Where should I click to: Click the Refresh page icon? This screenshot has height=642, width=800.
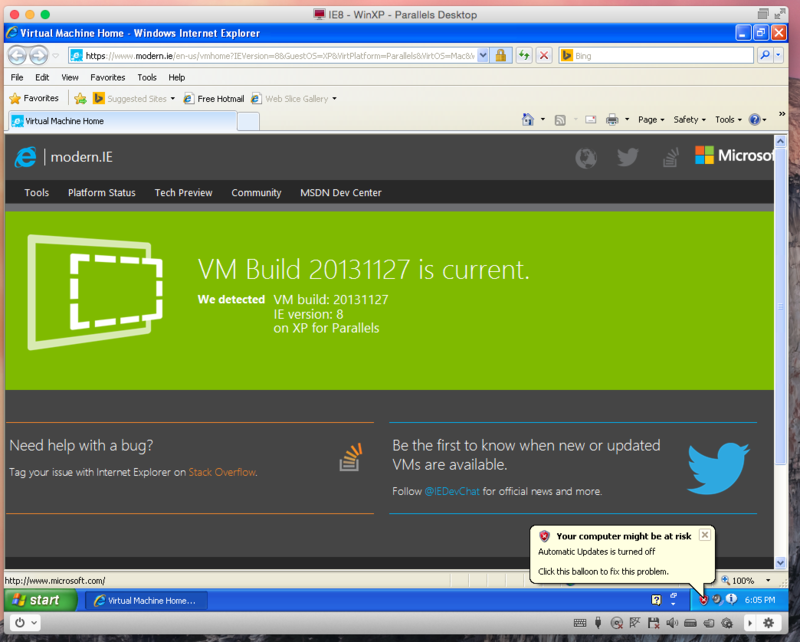[524, 55]
